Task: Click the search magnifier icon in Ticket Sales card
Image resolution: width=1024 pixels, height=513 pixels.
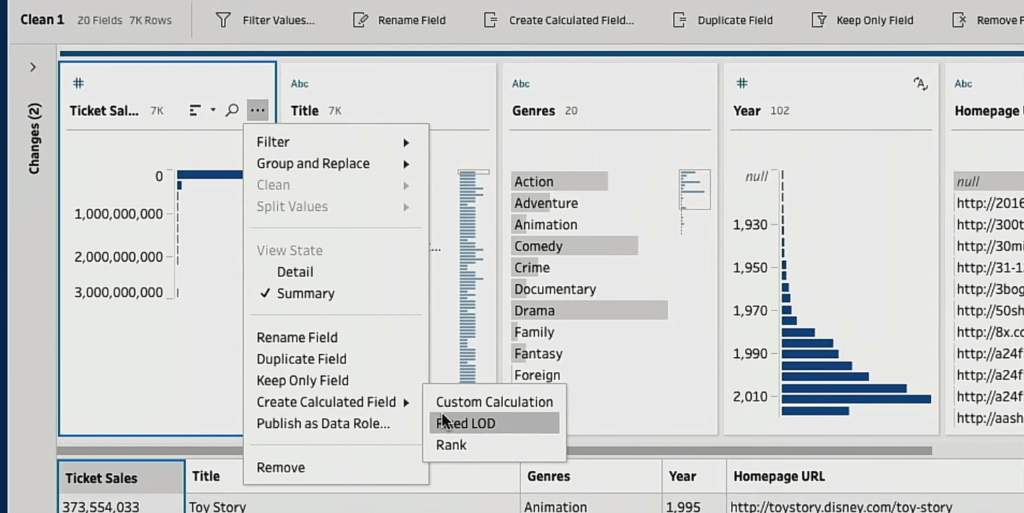Action: click(x=232, y=111)
